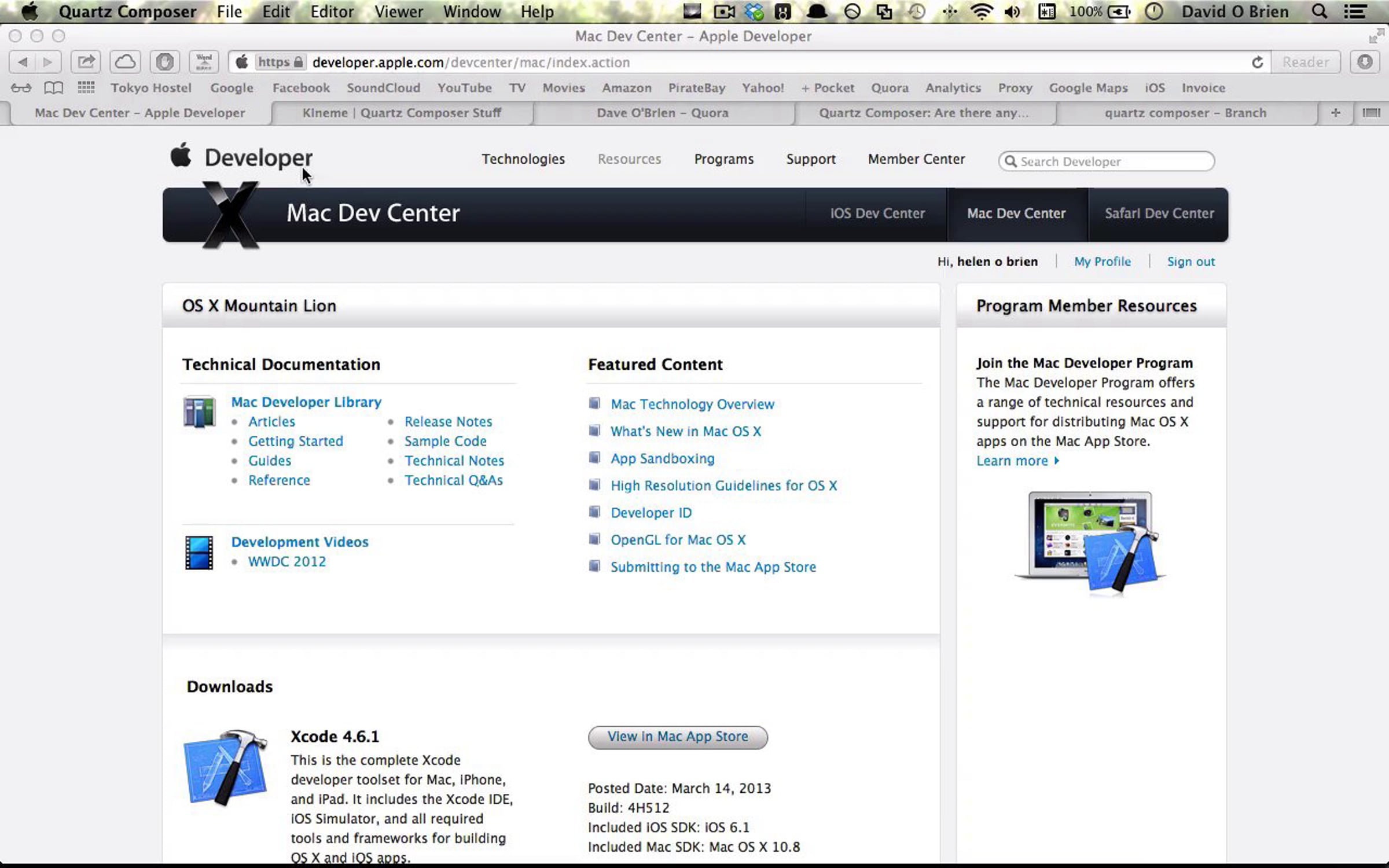Open the Release Notes link

click(x=448, y=422)
